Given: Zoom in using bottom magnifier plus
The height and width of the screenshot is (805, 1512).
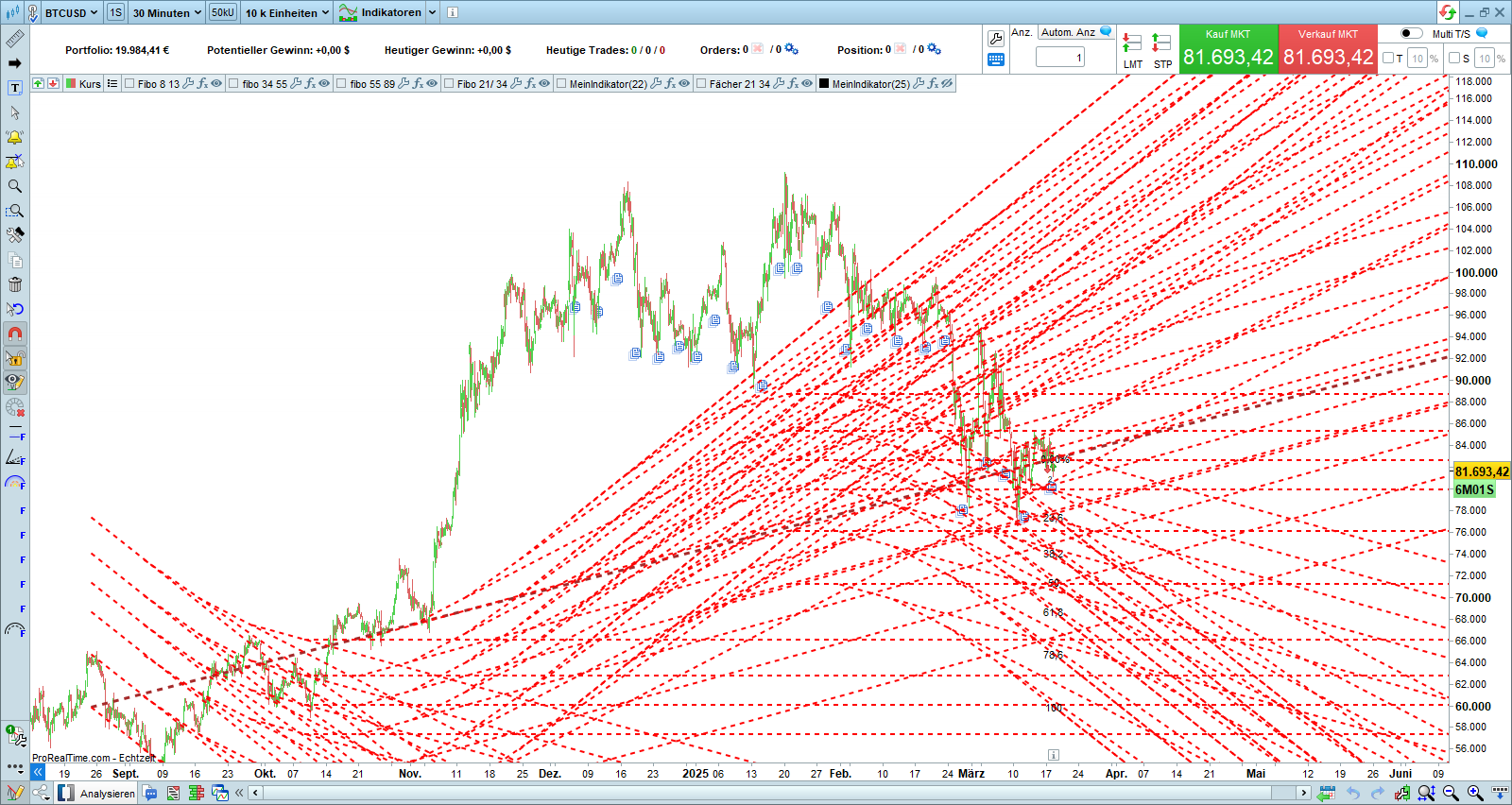Looking at the screenshot, I should pyautogui.click(x=1475, y=794).
